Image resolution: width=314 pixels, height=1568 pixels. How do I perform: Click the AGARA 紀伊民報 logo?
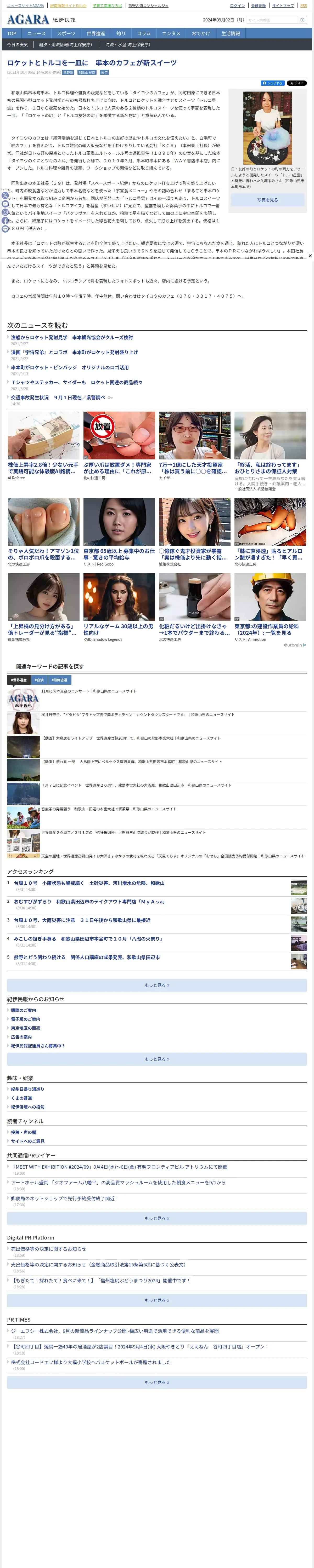41,20
